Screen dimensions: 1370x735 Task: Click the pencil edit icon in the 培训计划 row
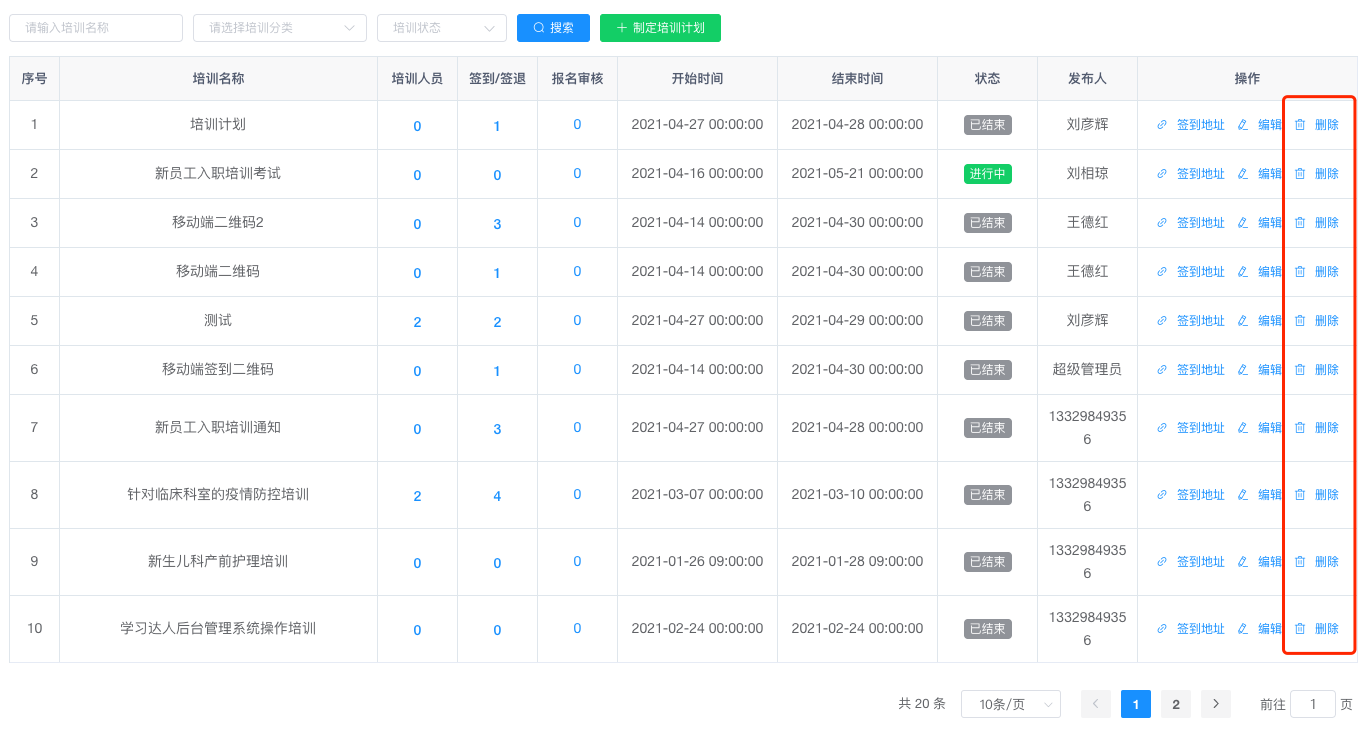[1243, 125]
